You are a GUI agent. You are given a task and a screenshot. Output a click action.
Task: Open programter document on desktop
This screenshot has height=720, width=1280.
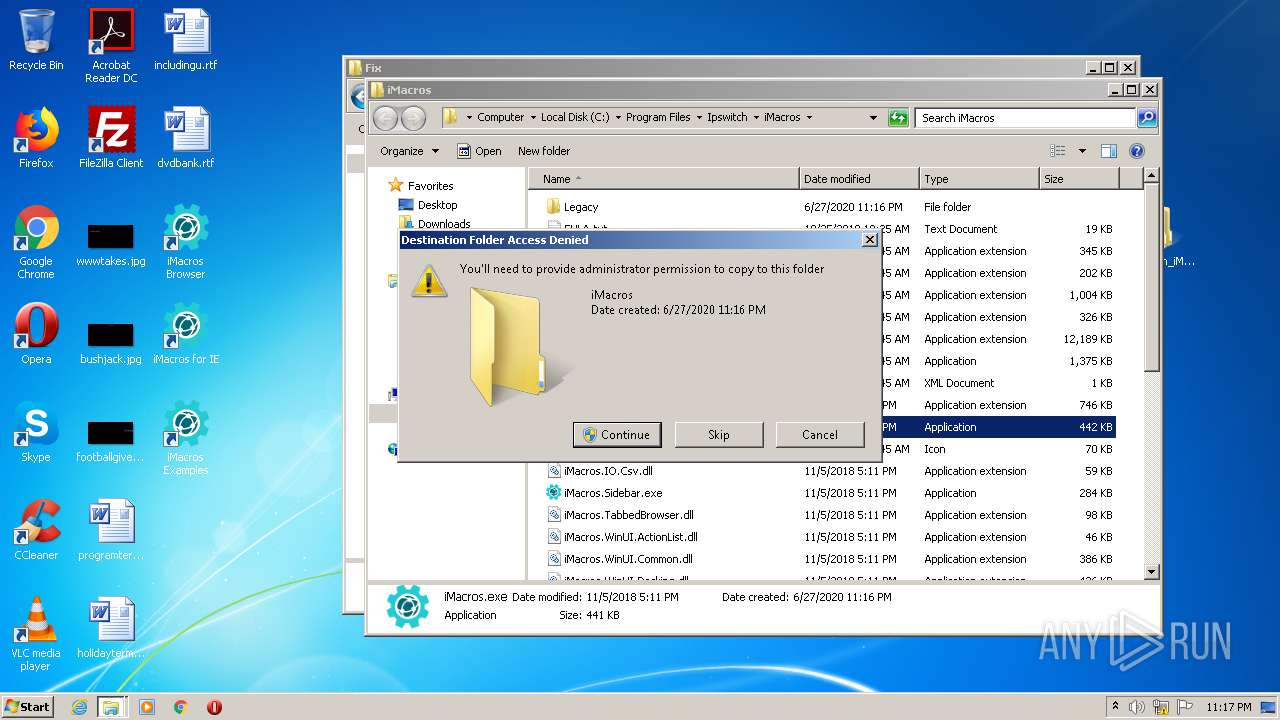(x=111, y=530)
